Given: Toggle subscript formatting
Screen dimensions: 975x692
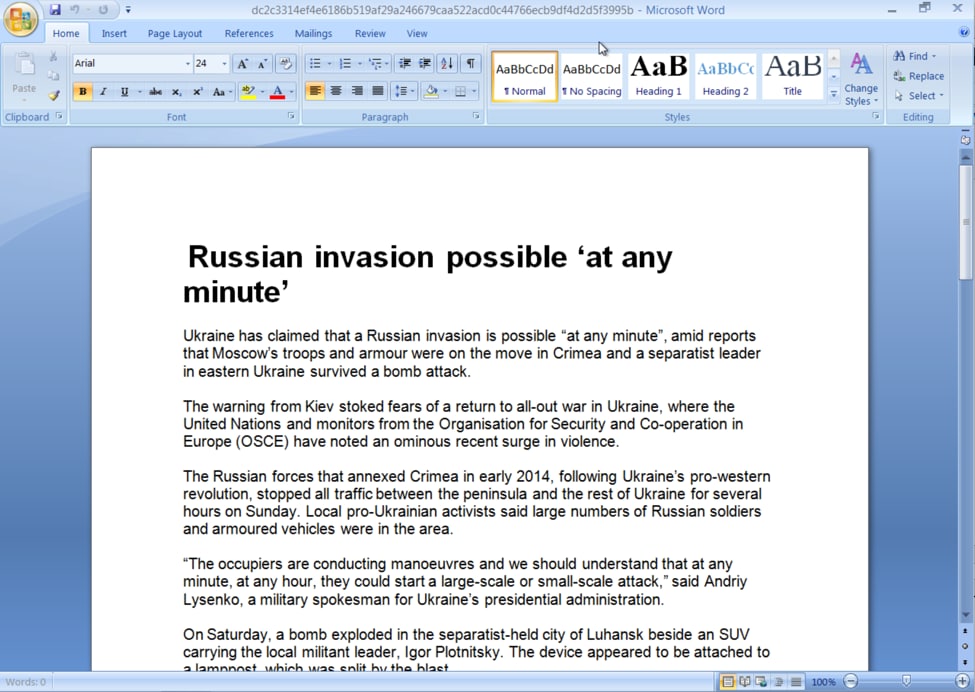Looking at the screenshot, I should [x=177, y=92].
